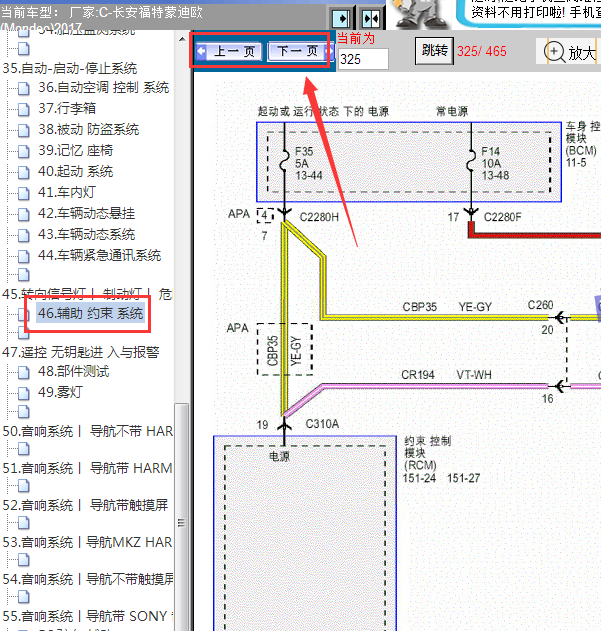
Task: Select tree item 38.被动 防盗系统
Action: (89, 129)
